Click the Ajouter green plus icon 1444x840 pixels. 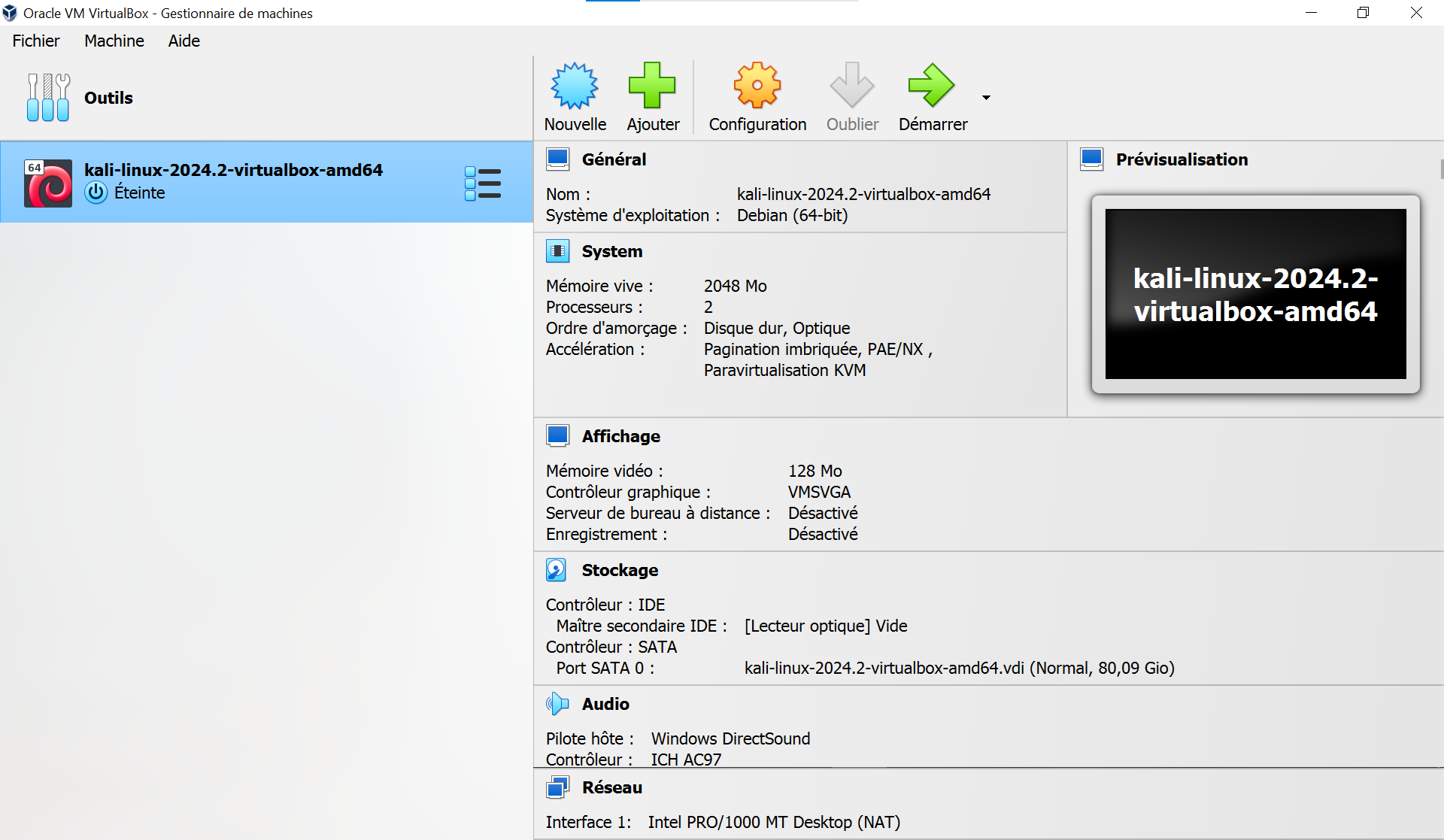pyautogui.click(x=652, y=85)
